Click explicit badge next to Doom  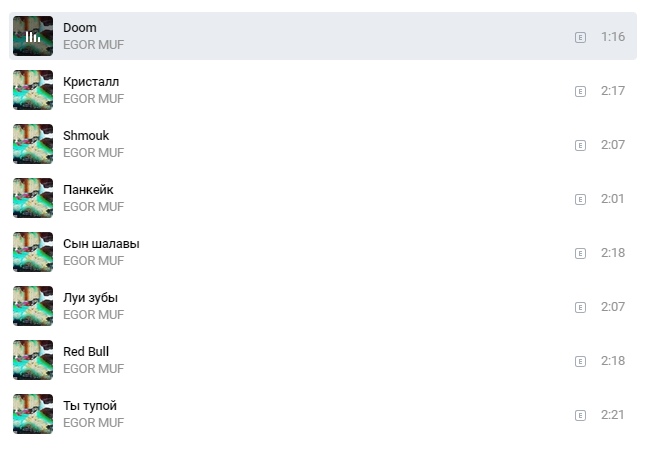[580, 37]
